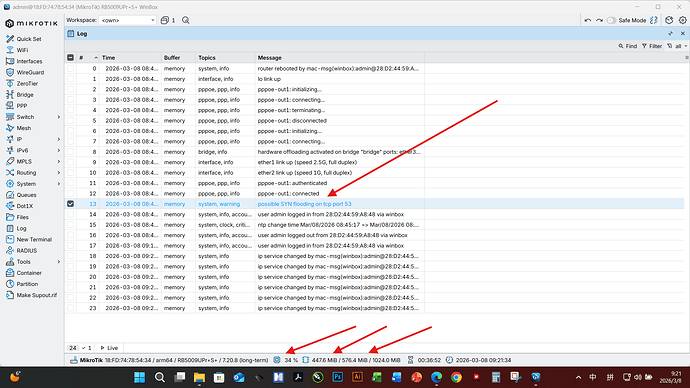Open Windows Start menu
This screenshot has height=388, width=690.
click(x=139, y=377)
